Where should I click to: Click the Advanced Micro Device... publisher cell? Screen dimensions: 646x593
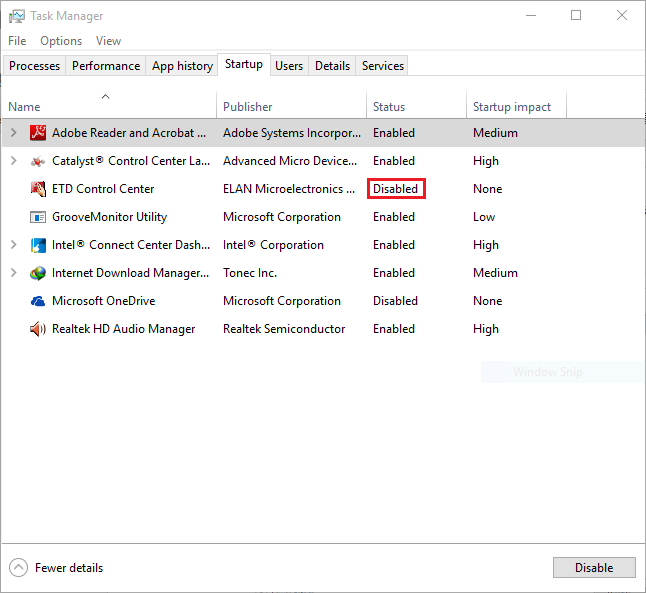pos(290,161)
